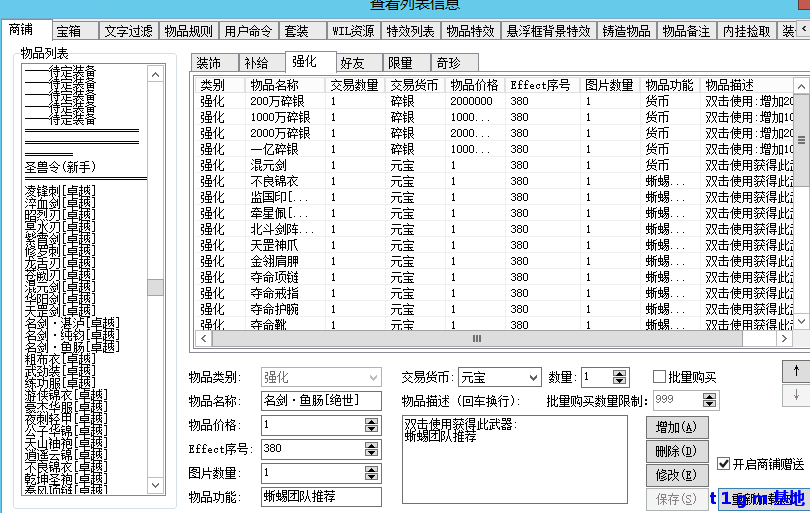810x513 pixels.
Task: Switch to the 宝箱 tab
Action: pyautogui.click(x=70, y=31)
